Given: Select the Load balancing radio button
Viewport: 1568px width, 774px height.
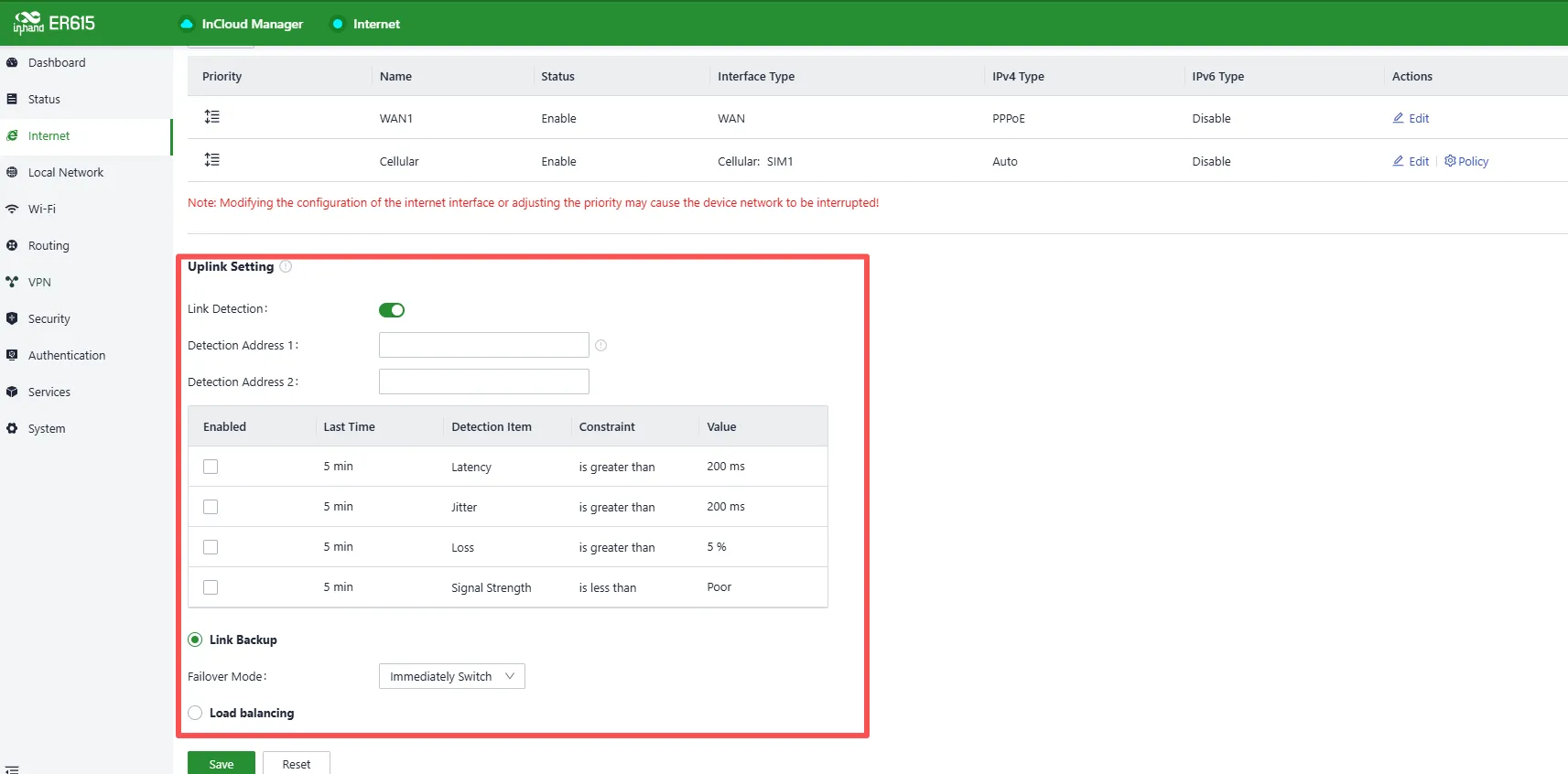Looking at the screenshot, I should (x=195, y=713).
